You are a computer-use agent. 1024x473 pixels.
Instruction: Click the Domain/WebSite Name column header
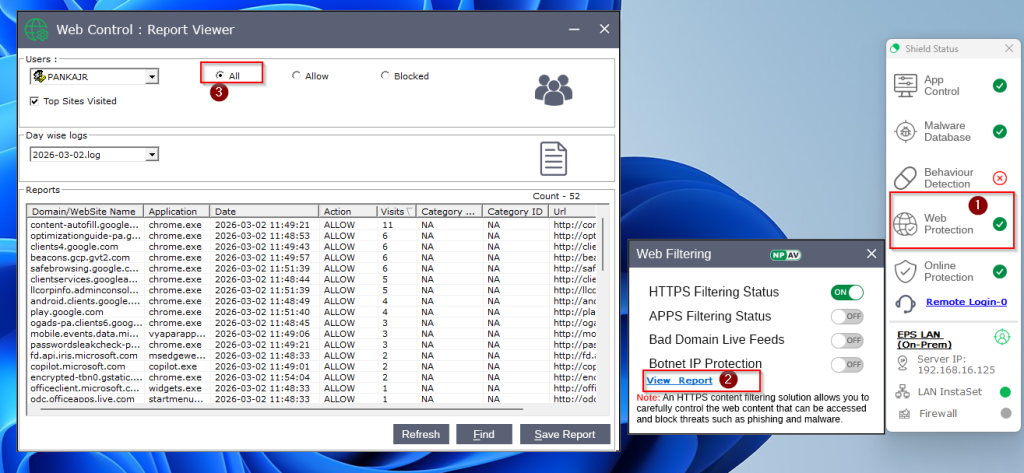tap(85, 212)
